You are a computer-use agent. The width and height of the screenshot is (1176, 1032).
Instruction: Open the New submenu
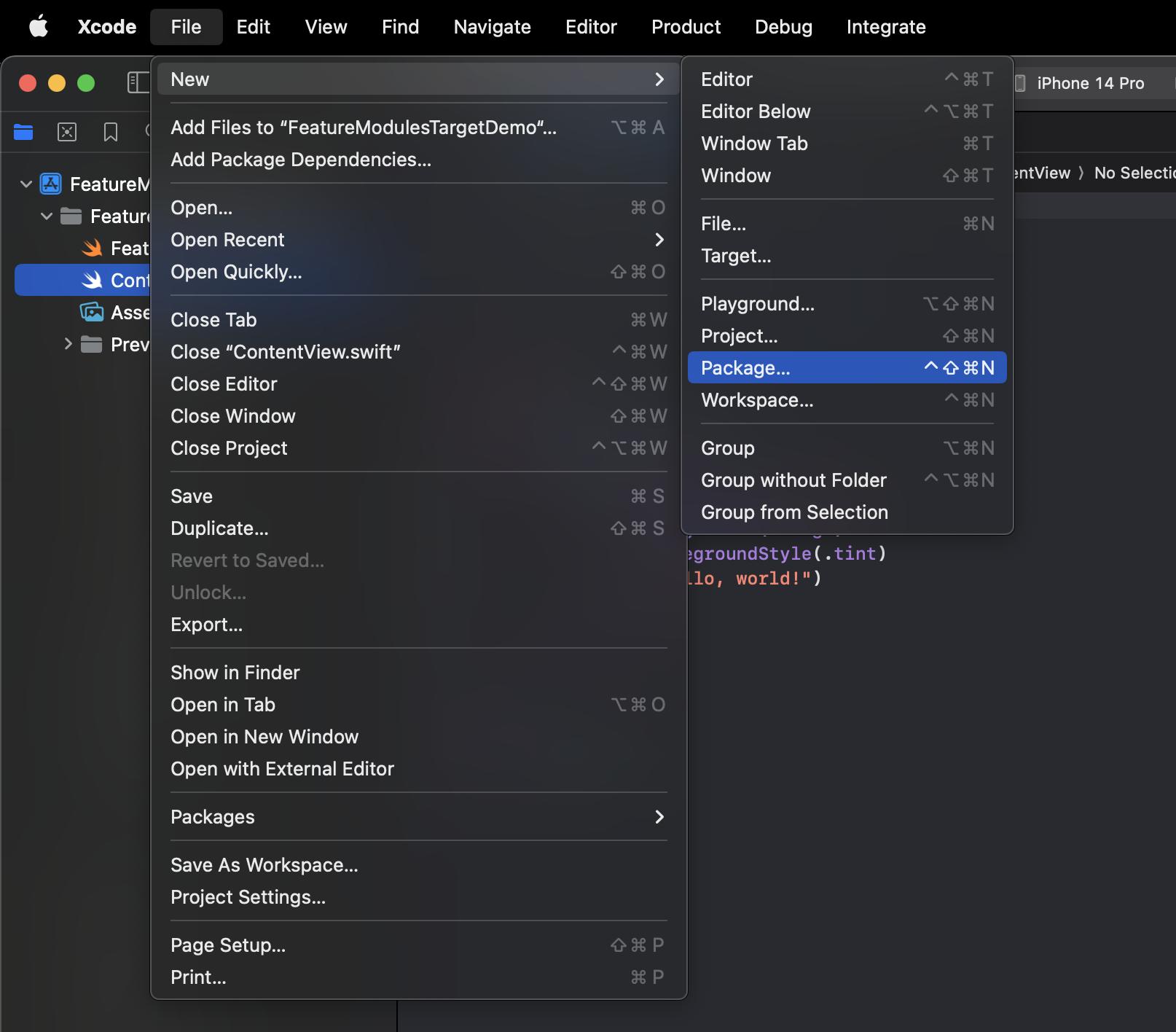point(418,79)
